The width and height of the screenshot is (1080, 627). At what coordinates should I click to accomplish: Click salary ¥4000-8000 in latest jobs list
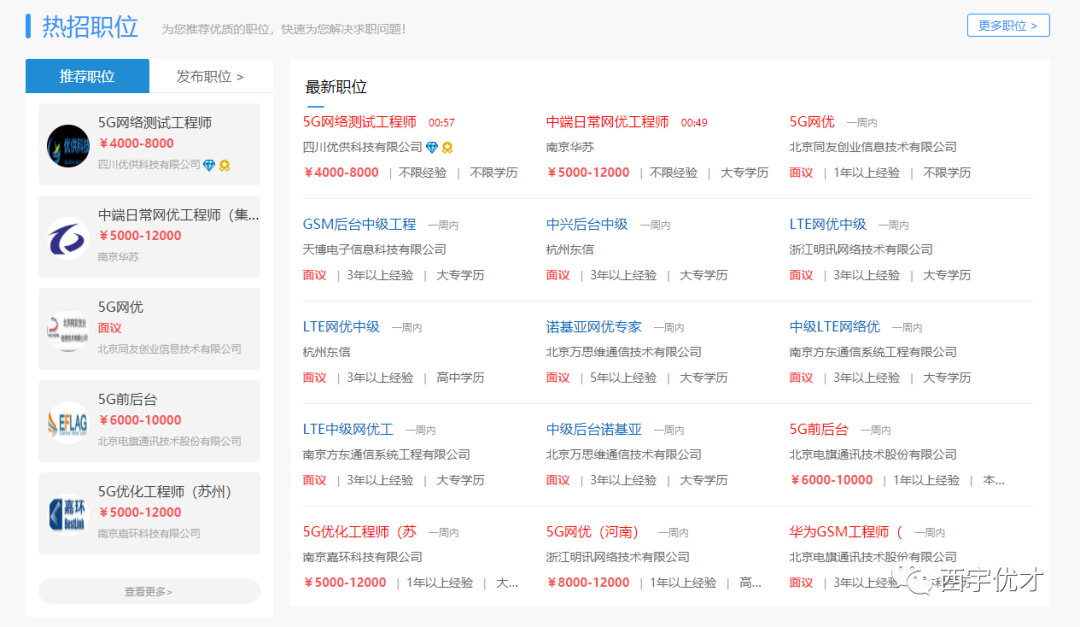[x=341, y=173]
